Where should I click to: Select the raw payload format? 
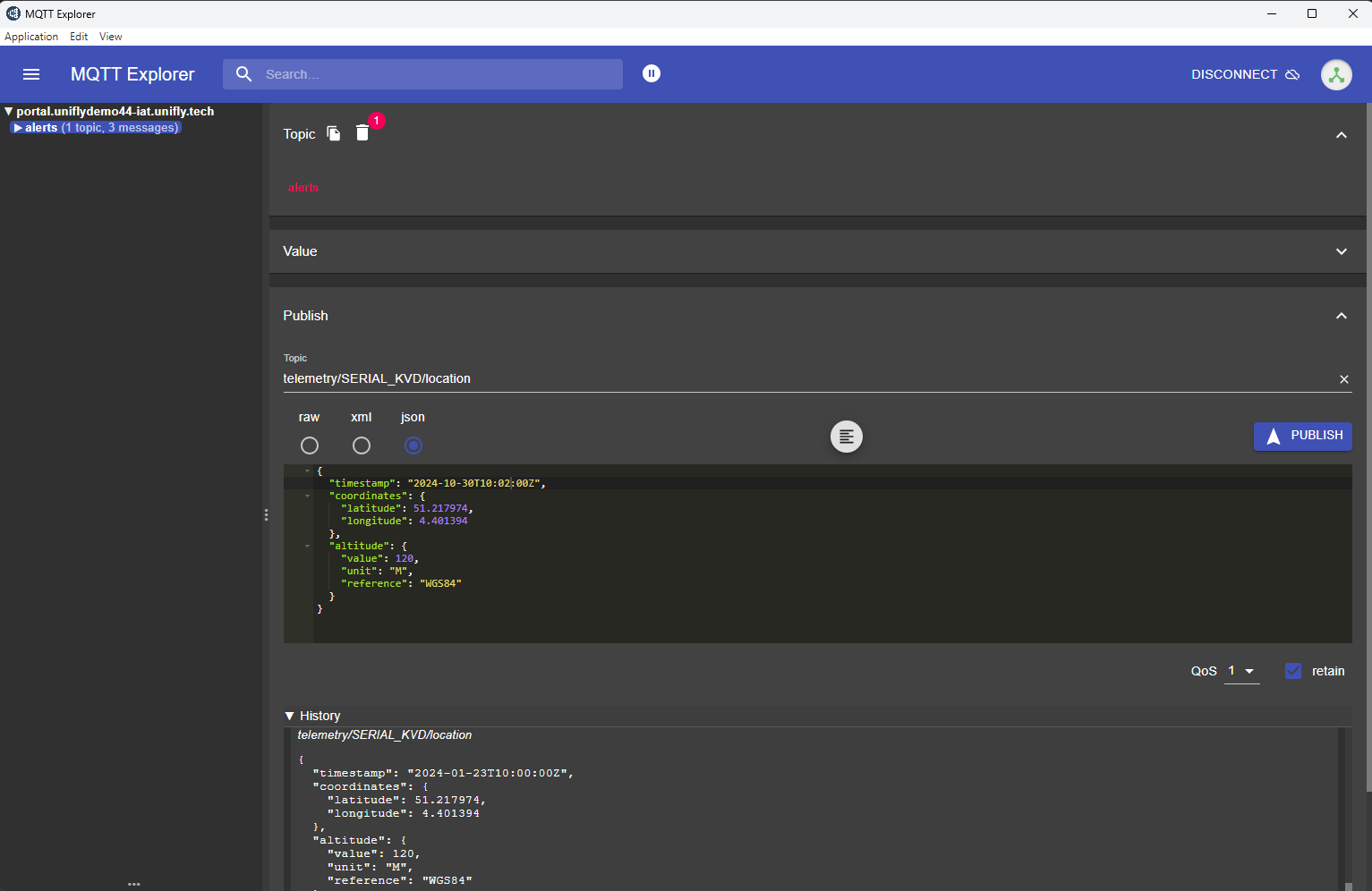pyautogui.click(x=310, y=445)
